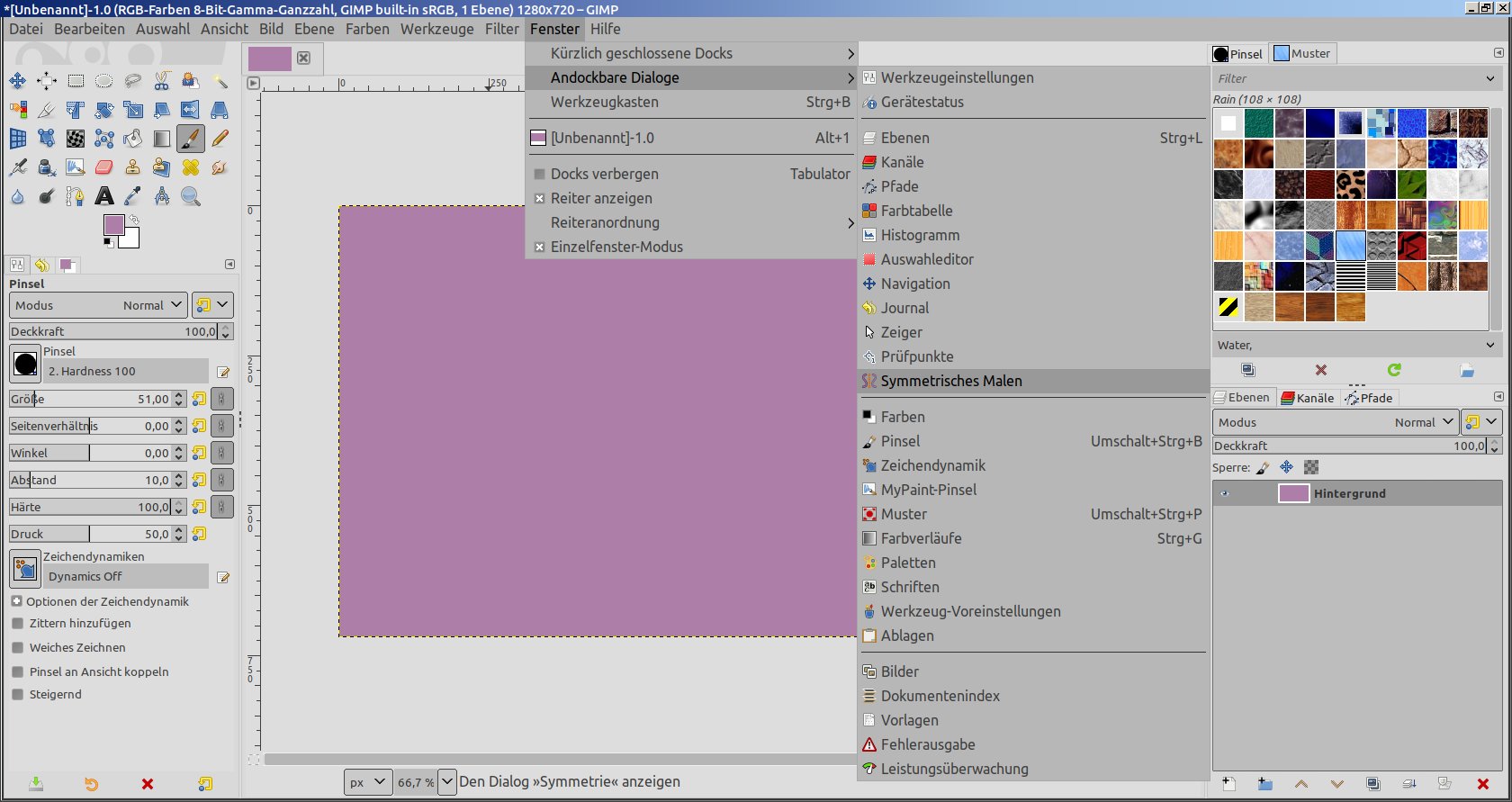Open the Histogramm dockable dialog
This screenshot has height=802, width=1512.
[x=1033, y=235]
